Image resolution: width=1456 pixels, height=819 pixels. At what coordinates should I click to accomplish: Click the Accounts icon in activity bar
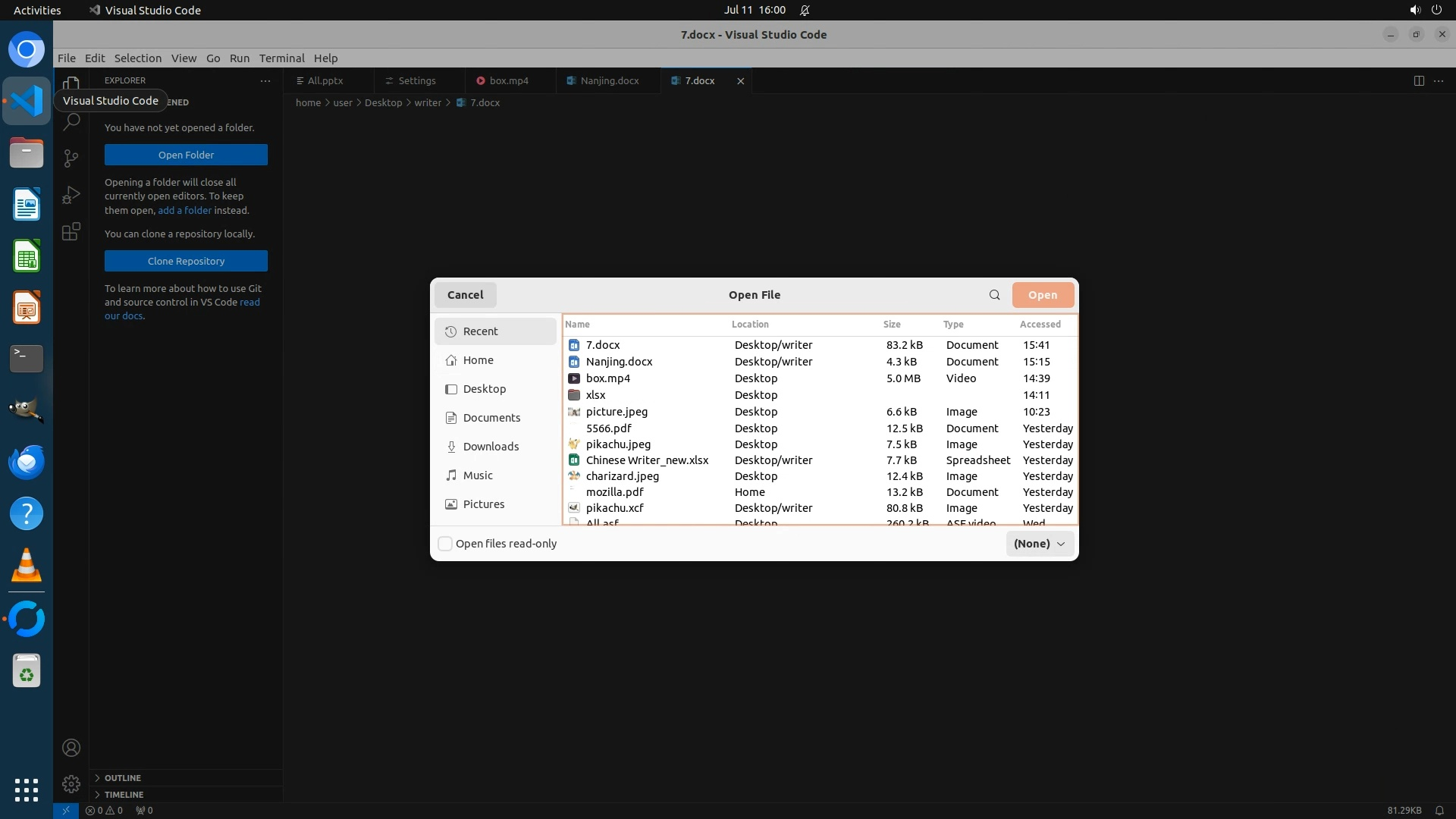point(71,748)
